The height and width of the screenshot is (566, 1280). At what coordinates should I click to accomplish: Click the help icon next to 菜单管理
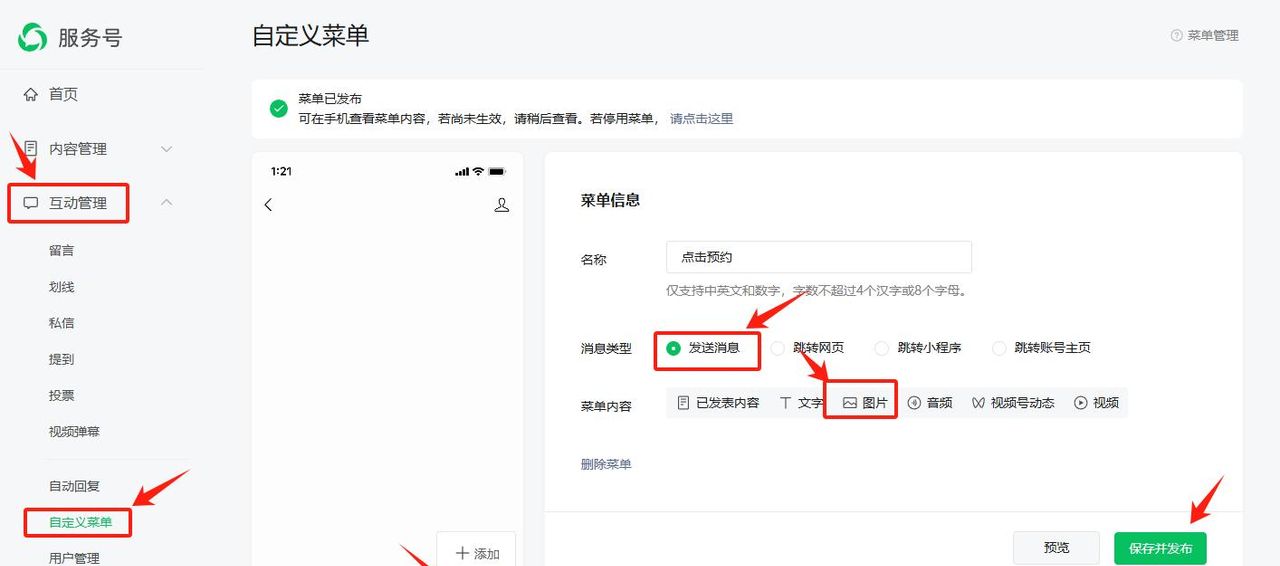click(1176, 35)
